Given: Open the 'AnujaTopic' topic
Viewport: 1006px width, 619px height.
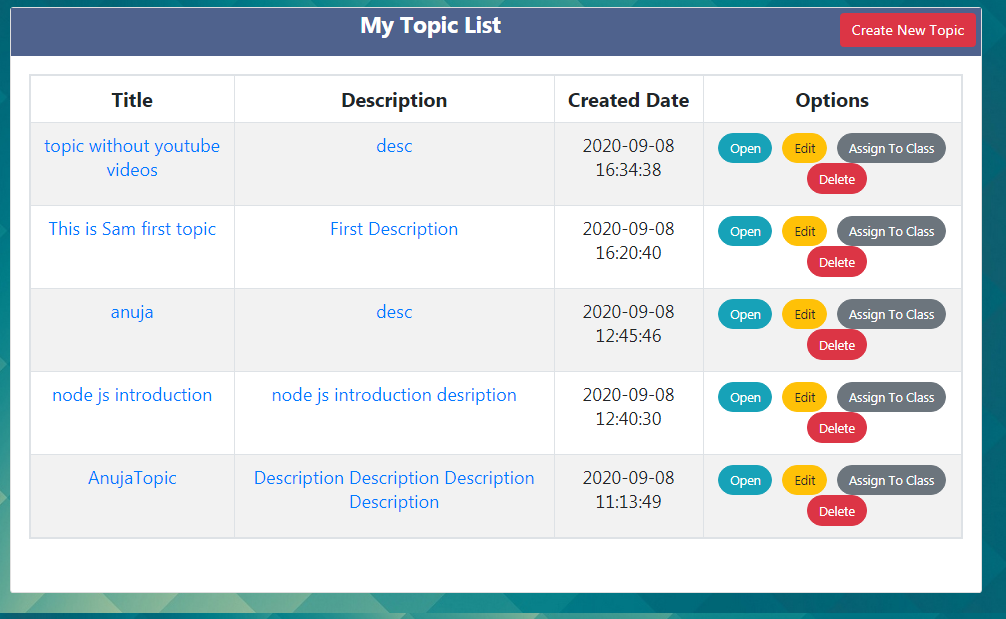Looking at the screenshot, I should [x=744, y=480].
